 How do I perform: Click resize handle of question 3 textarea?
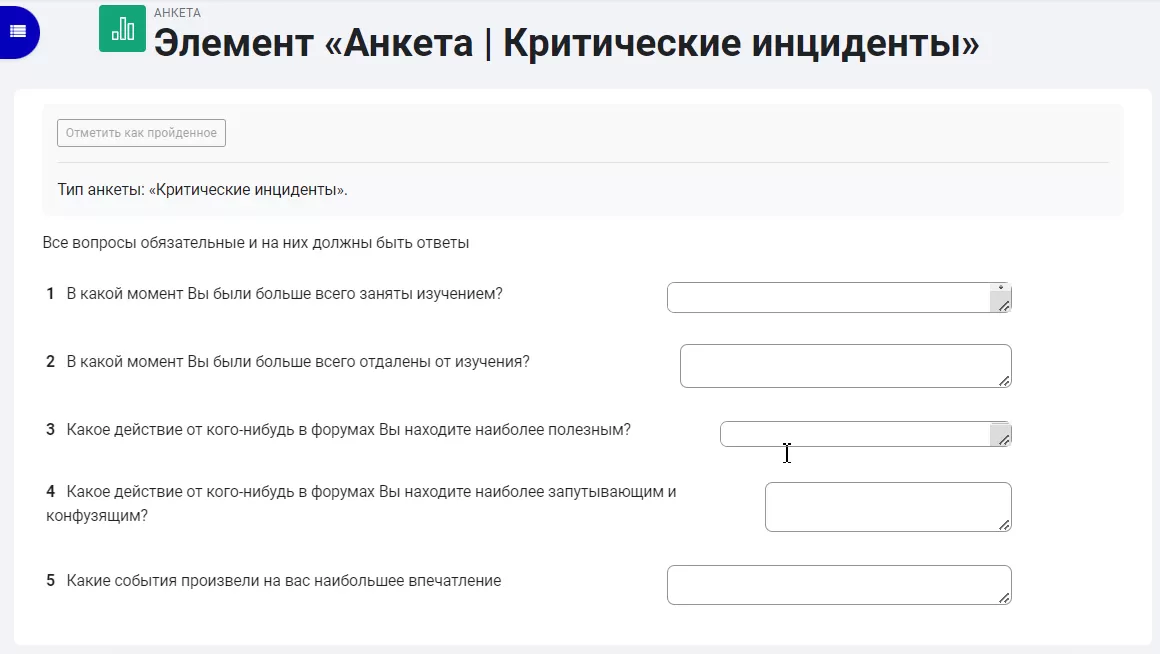pos(1004,440)
